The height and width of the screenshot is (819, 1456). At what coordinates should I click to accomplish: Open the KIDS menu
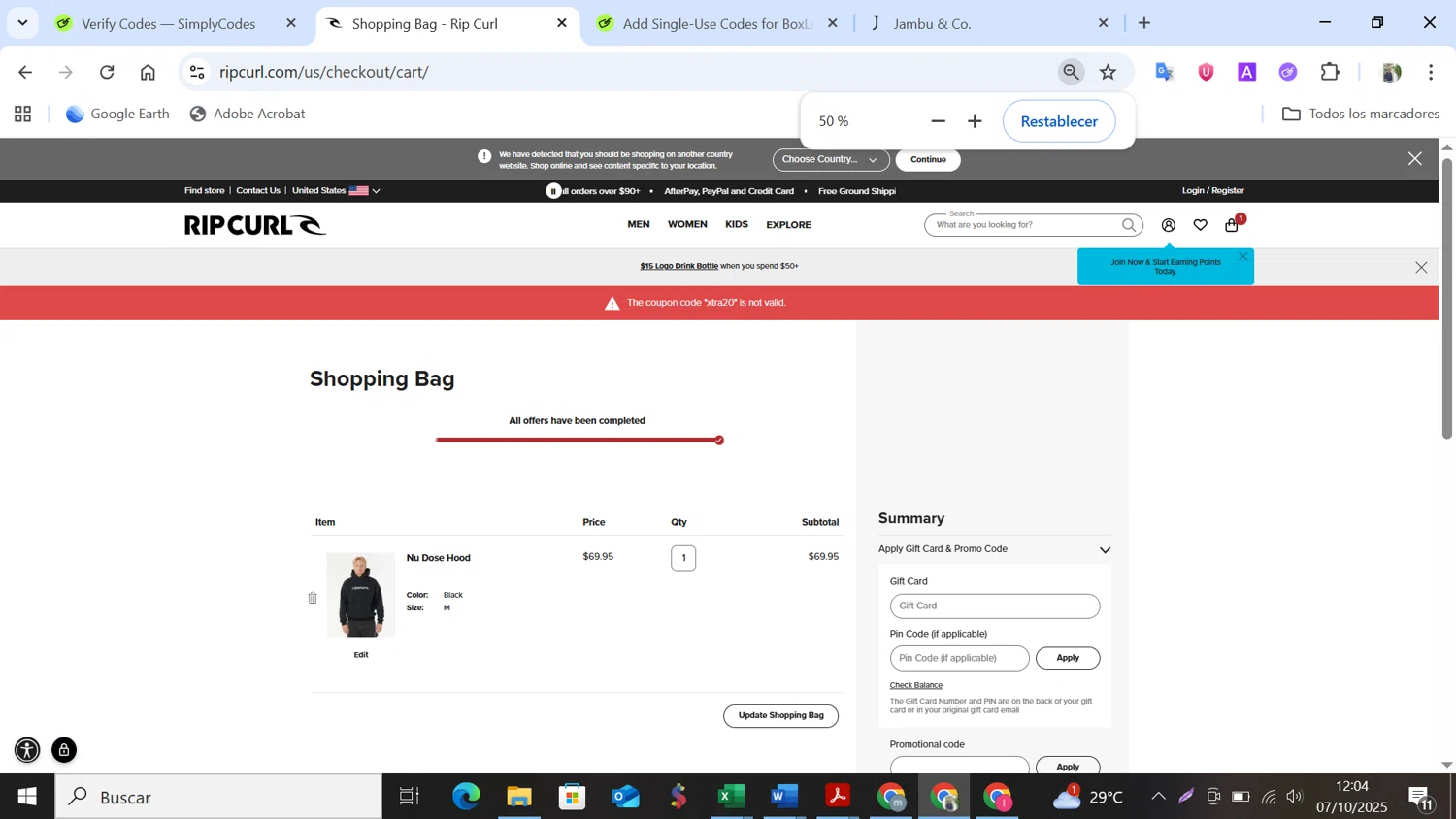tap(737, 225)
